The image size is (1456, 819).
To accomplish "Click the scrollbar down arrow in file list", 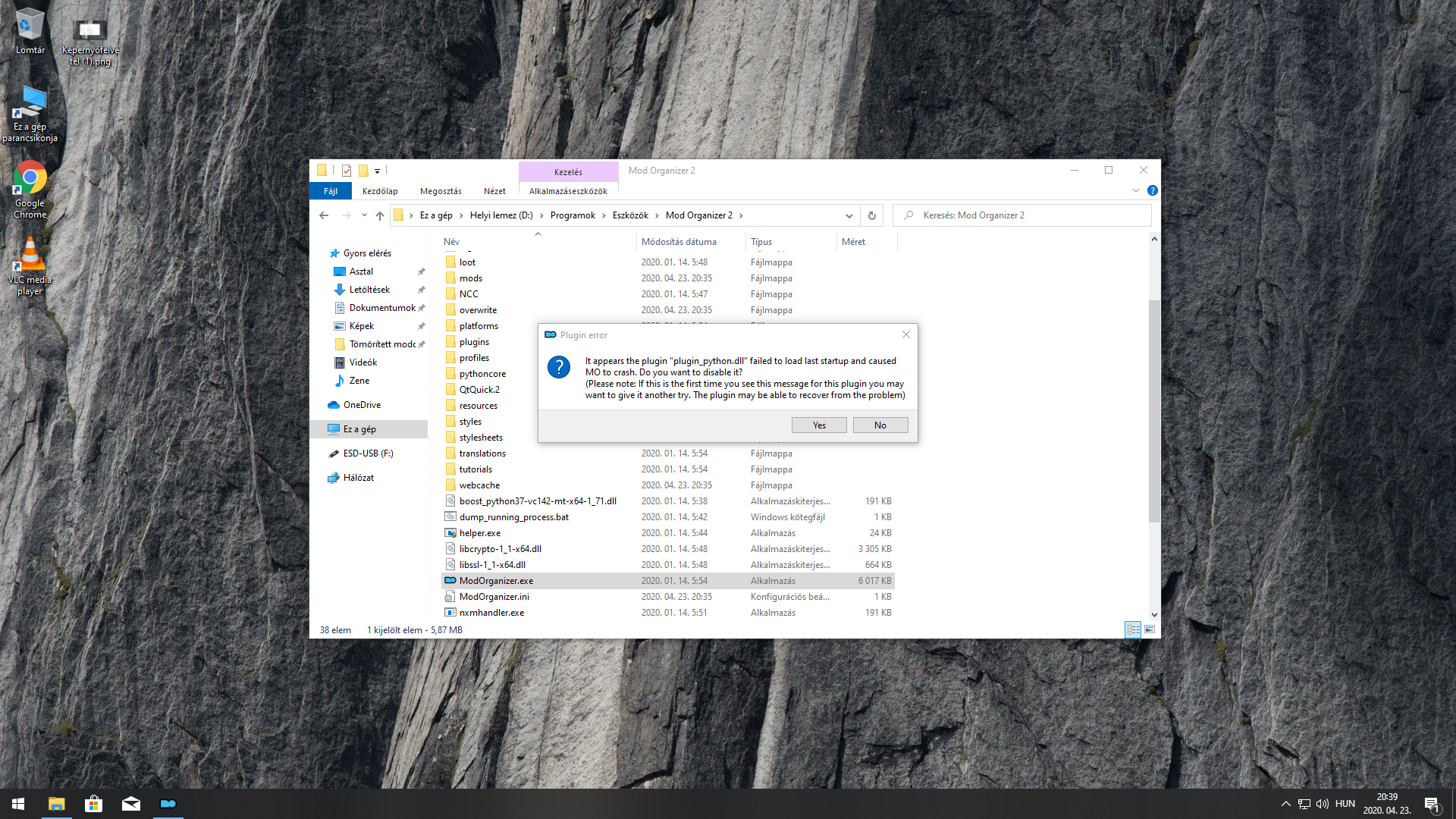I will pyautogui.click(x=1154, y=615).
